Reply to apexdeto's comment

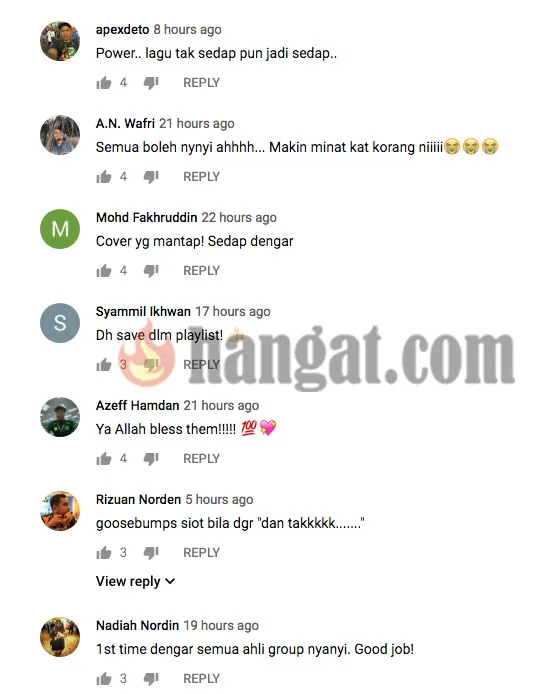pos(201,83)
